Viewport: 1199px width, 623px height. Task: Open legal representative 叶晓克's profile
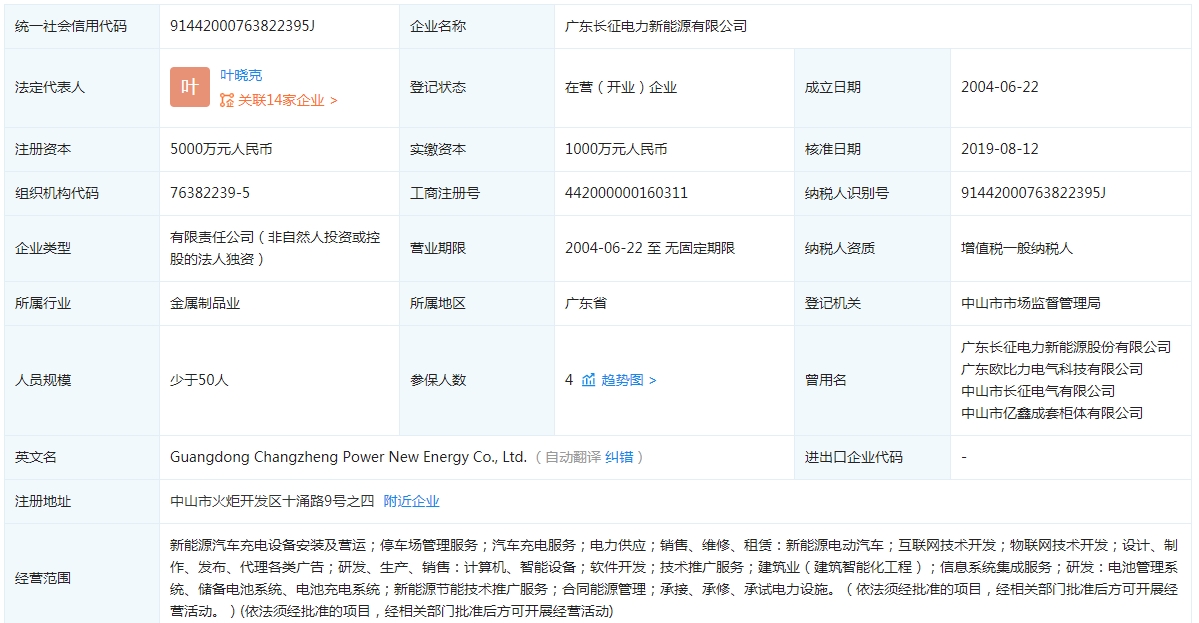coord(241,75)
